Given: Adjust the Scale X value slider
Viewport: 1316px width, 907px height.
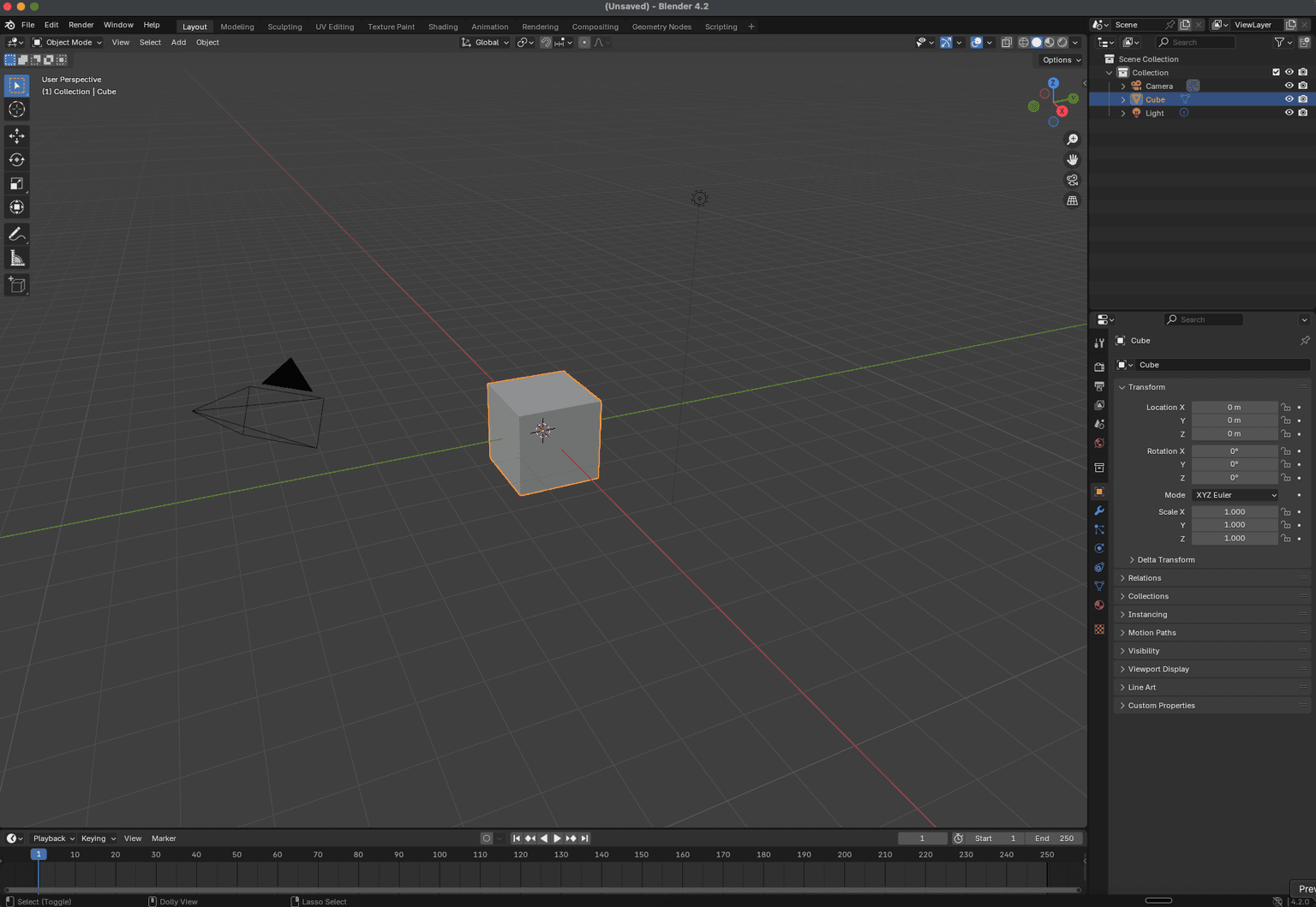Looking at the screenshot, I should click(1234, 511).
